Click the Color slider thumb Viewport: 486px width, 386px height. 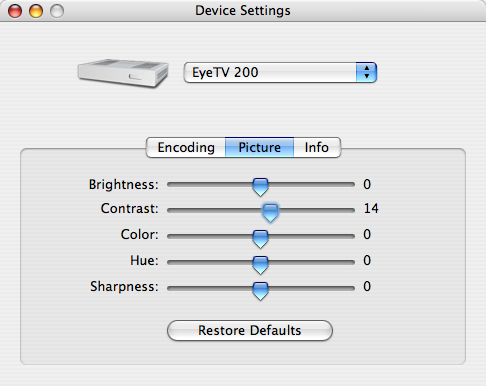click(260, 239)
